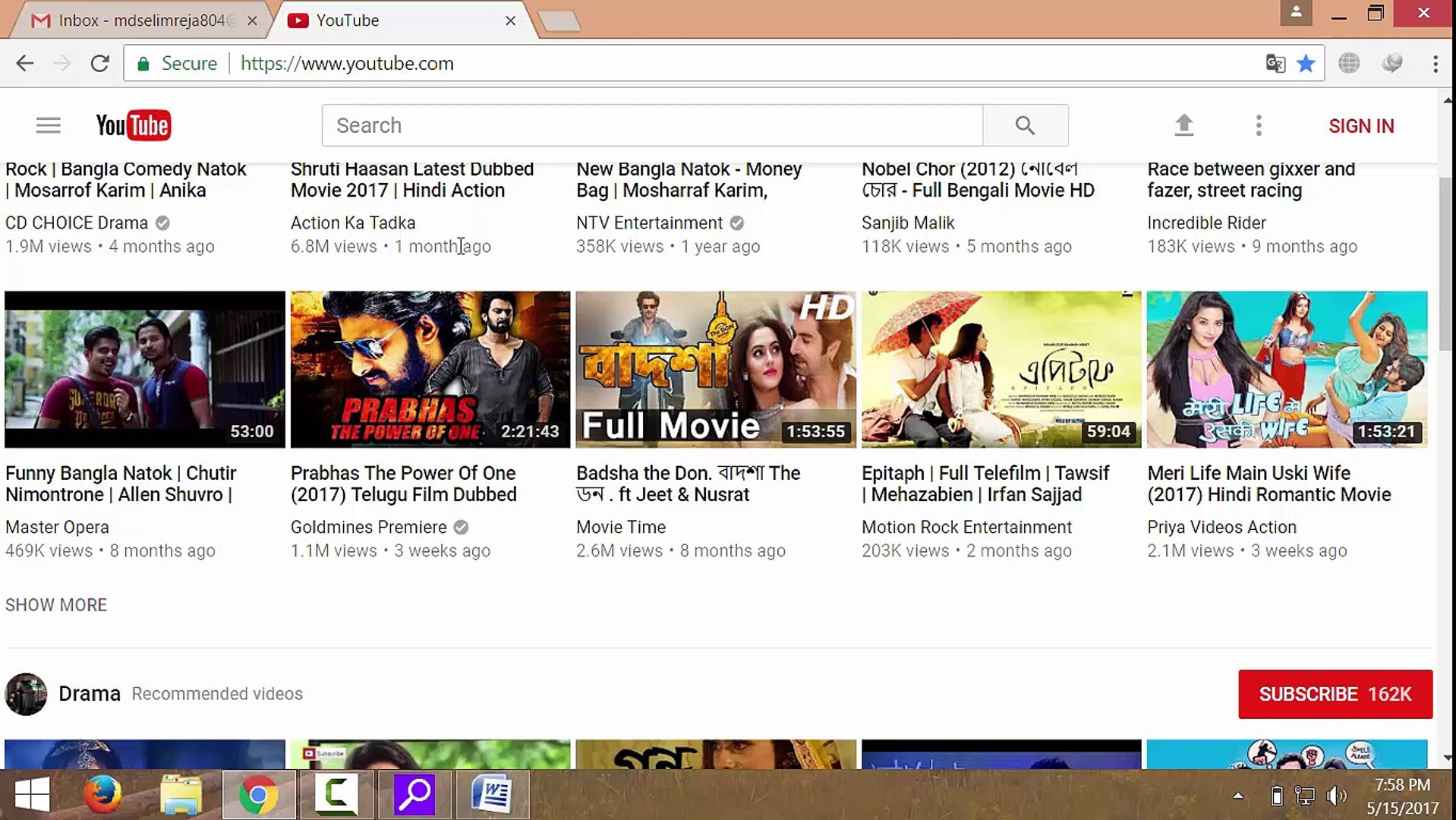Open the video upload icon
1456x820 pixels.
[x=1183, y=125]
